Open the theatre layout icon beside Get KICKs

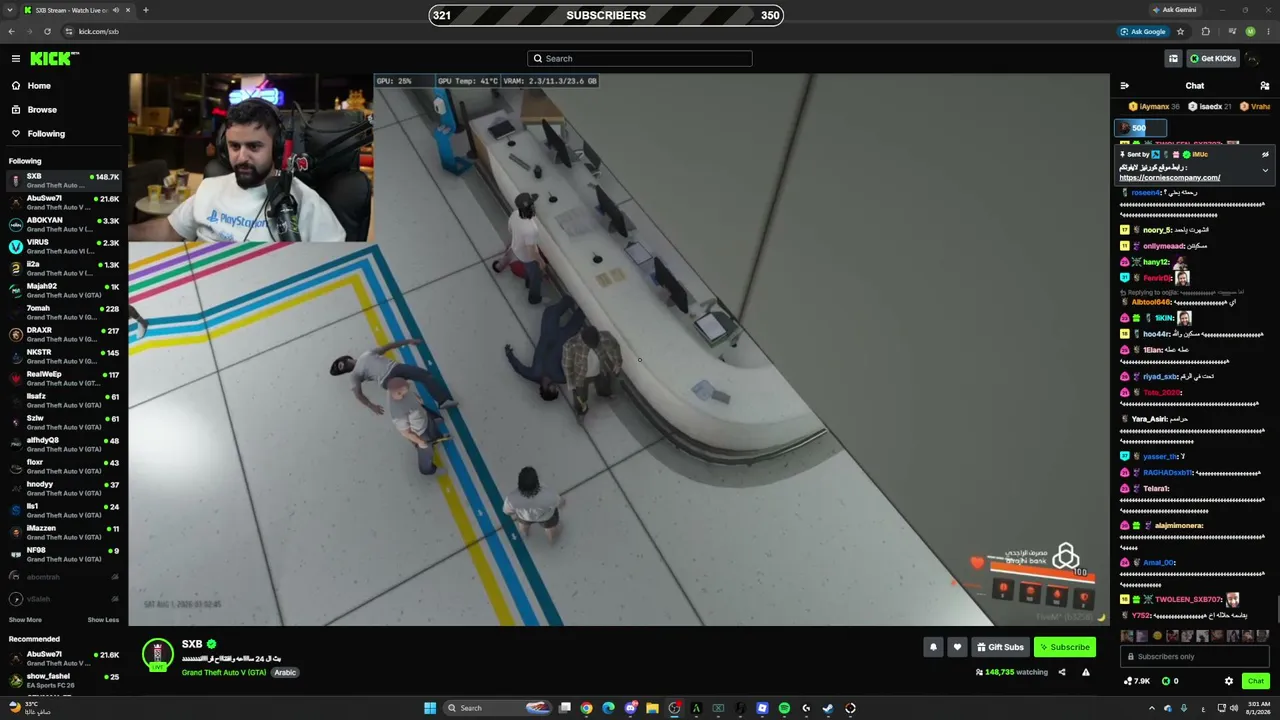[x=1173, y=58]
